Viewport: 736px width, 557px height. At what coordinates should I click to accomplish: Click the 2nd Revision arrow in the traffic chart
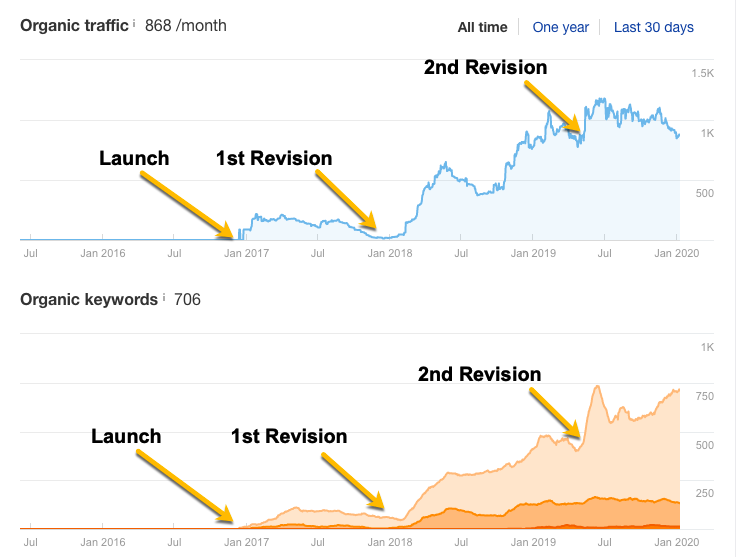(x=552, y=105)
